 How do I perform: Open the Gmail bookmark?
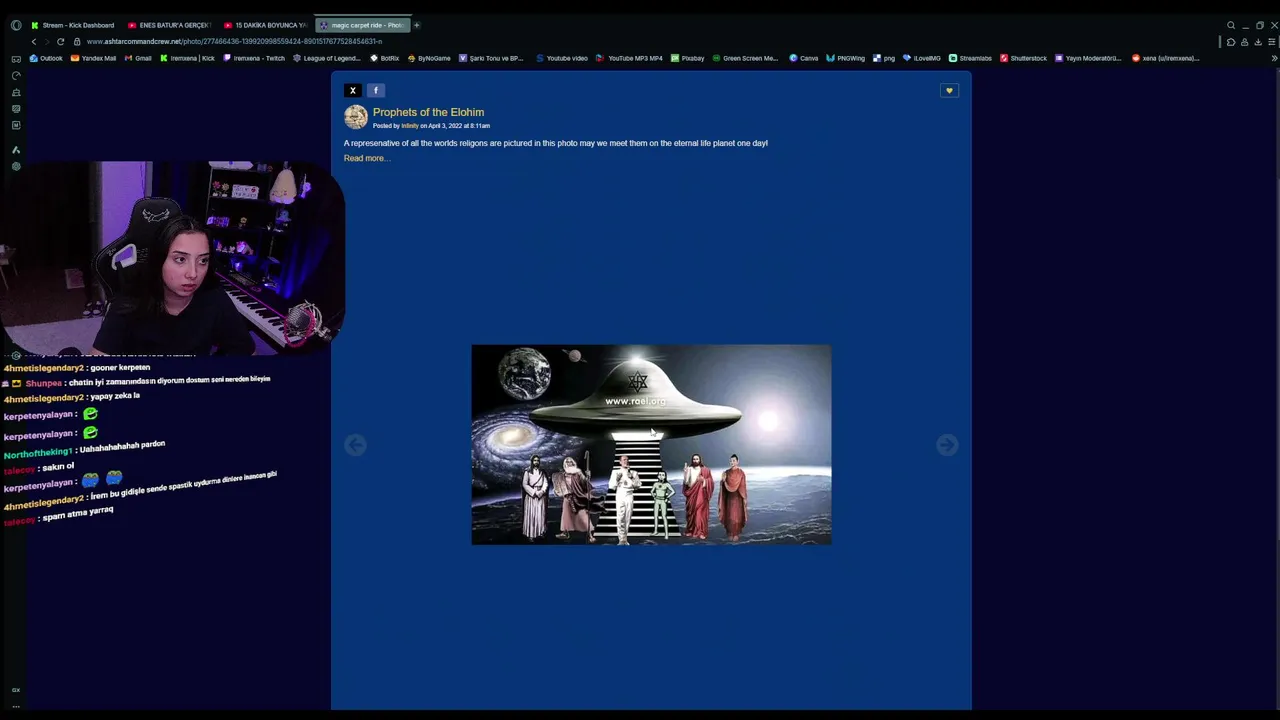click(x=138, y=58)
